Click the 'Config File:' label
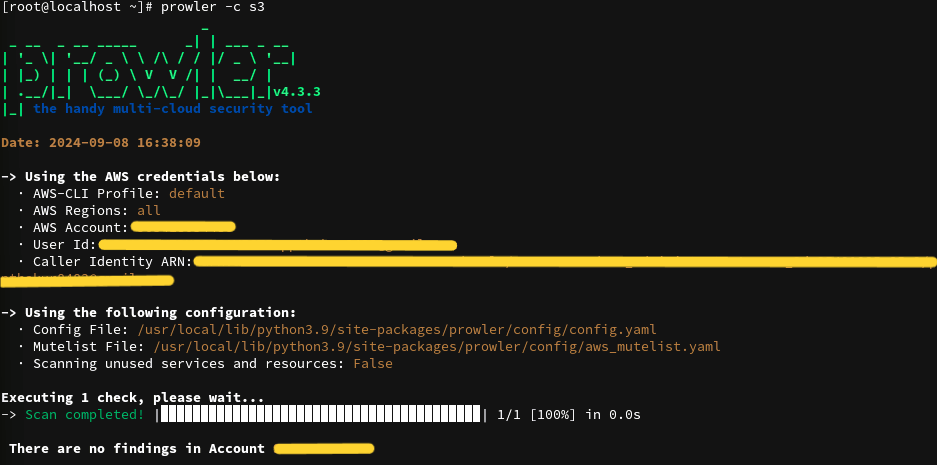The height and width of the screenshot is (465, 937). pos(81,330)
